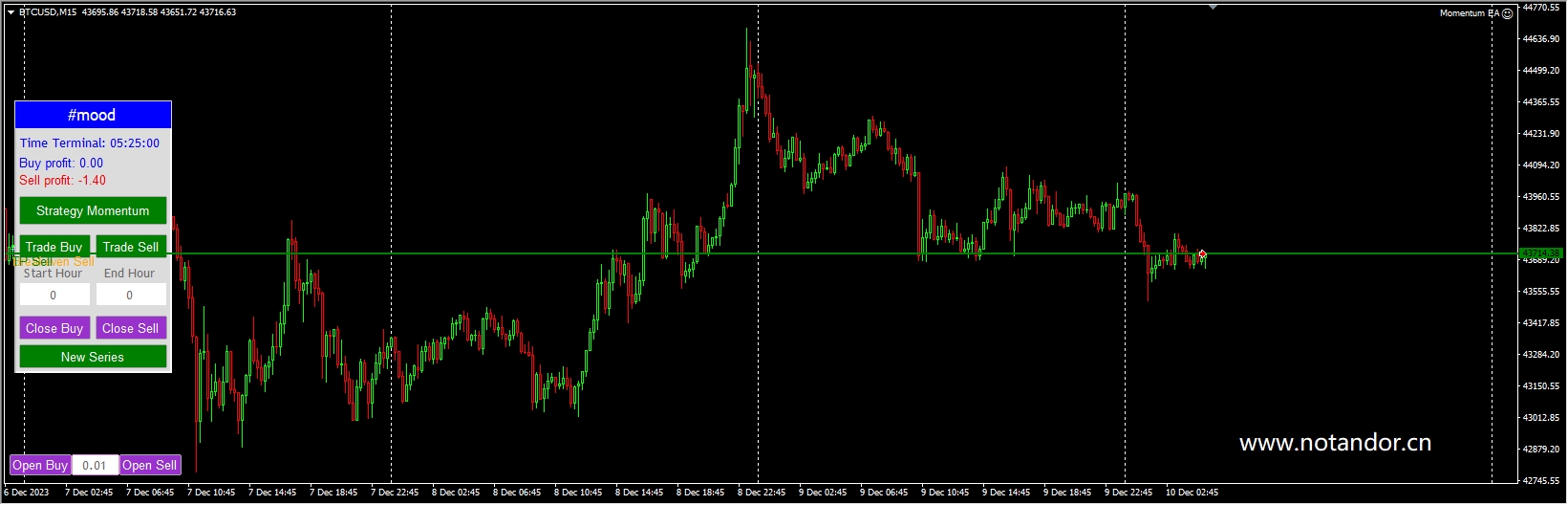This screenshot has width=1568, height=505.
Task: Click the Sell profit: -1.40 text
Action: (63, 180)
